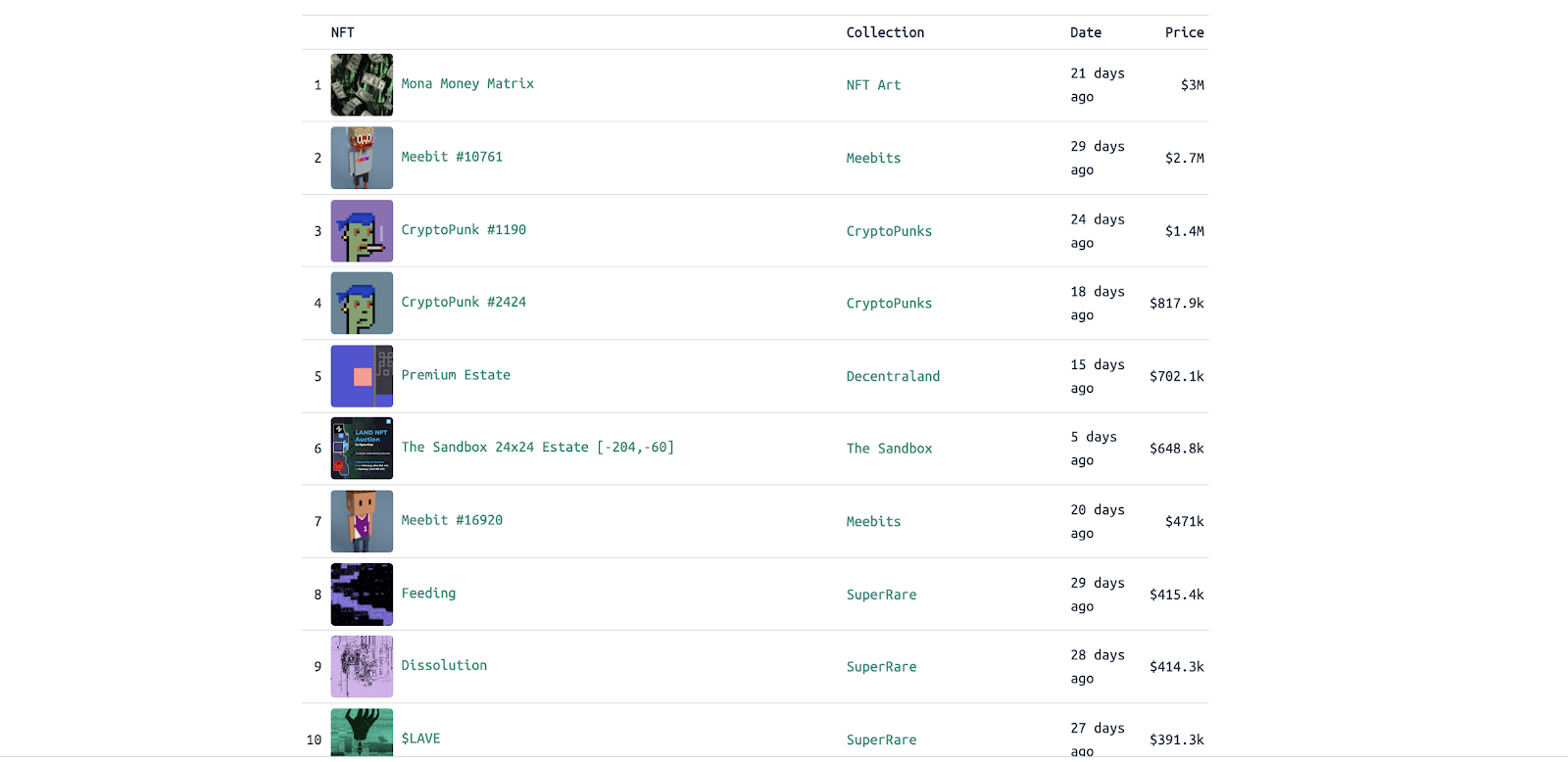The height and width of the screenshot is (762, 1568).
Task: Select the 24 days ago date
Action: (x=1098, y=231)
